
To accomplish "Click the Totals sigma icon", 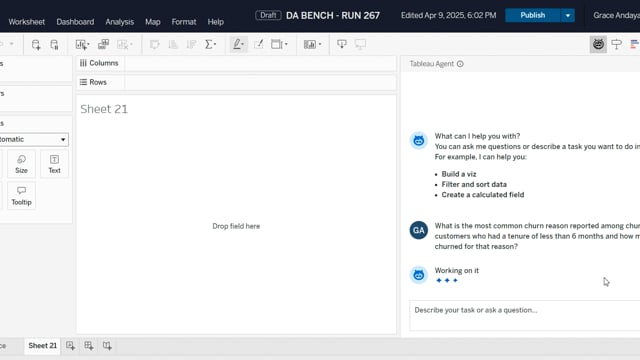I will [x=209, y=44].
